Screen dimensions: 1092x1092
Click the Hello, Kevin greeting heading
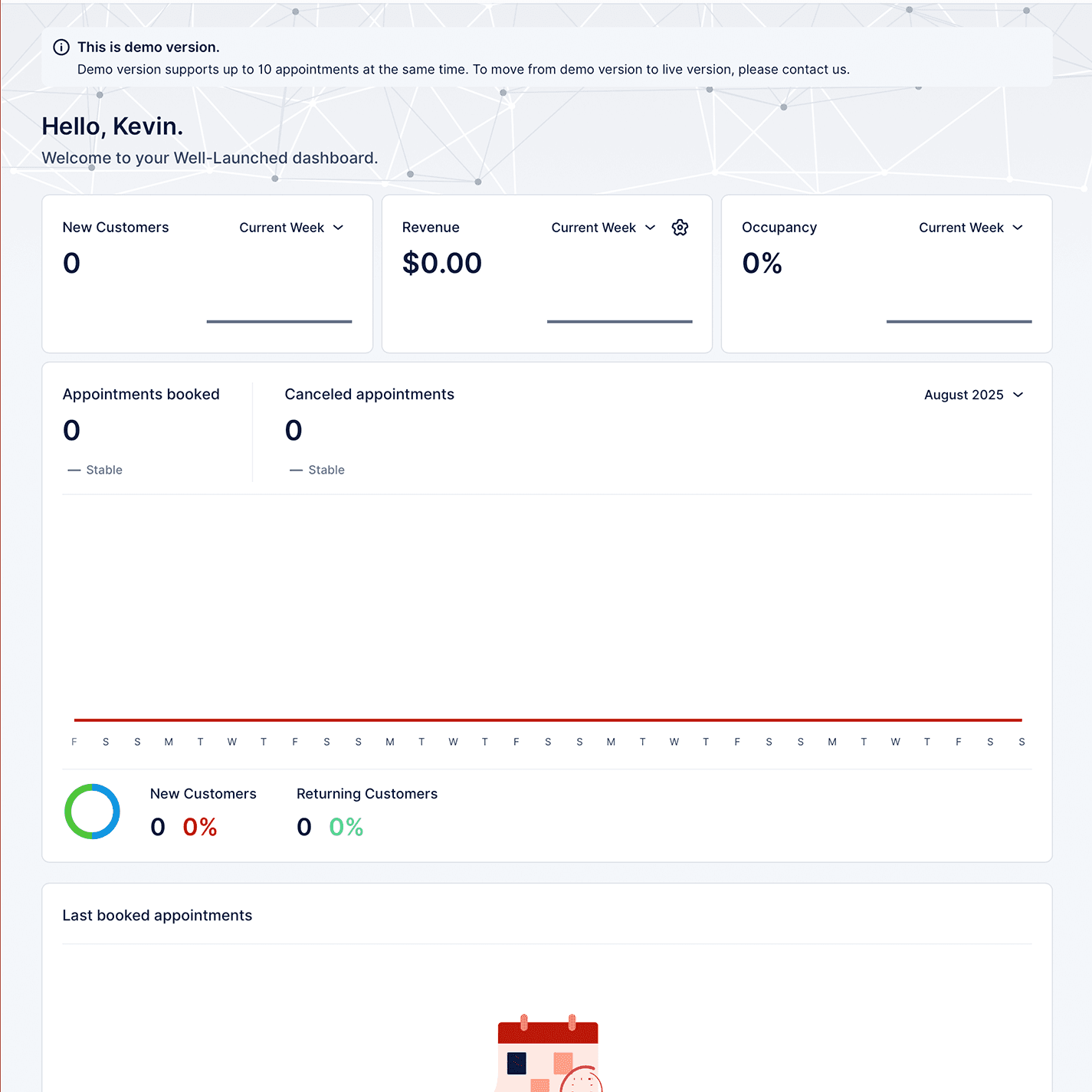point(113,126)
